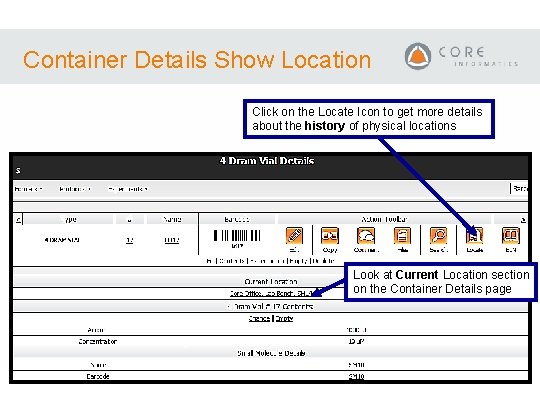Viewport: 540px width, 405px height.
Task: Click the Delete link below action toolbar
Action: 323,261
